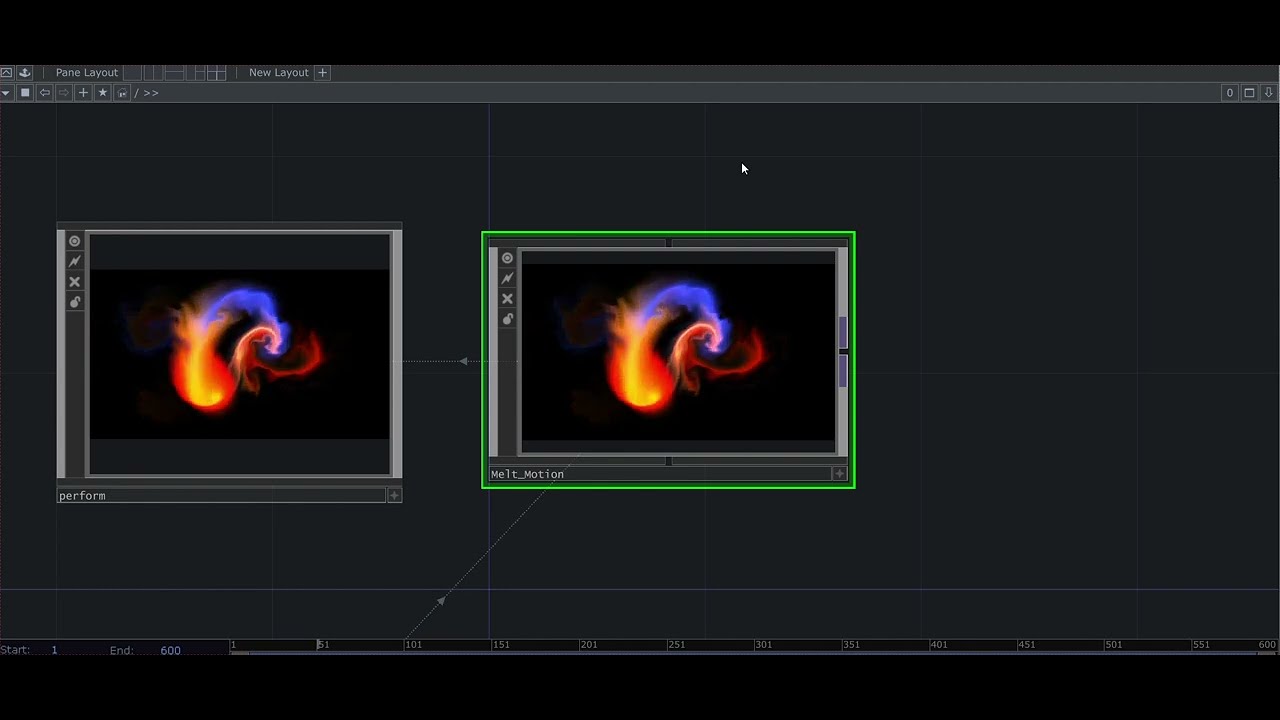Click the New Layout label
The width and height of the screenshot is (1280, 720).
pos(279,72)
